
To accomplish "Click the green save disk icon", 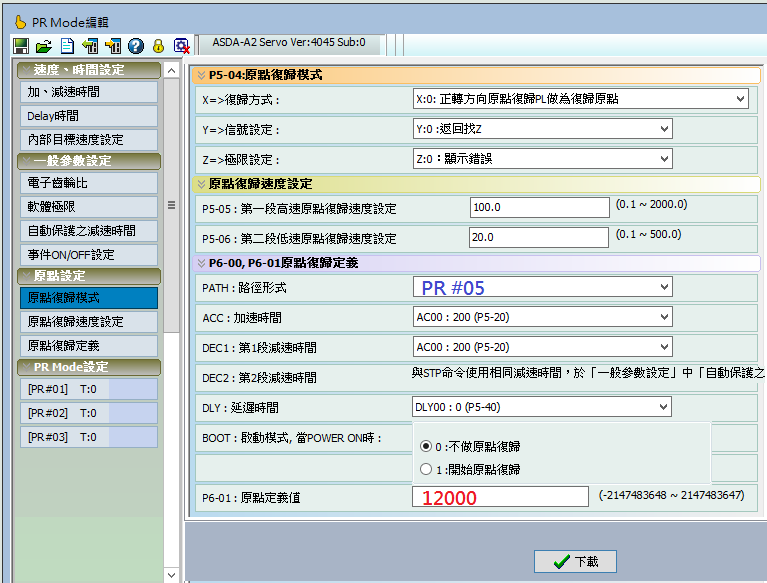I will click(x=20, y=45).
